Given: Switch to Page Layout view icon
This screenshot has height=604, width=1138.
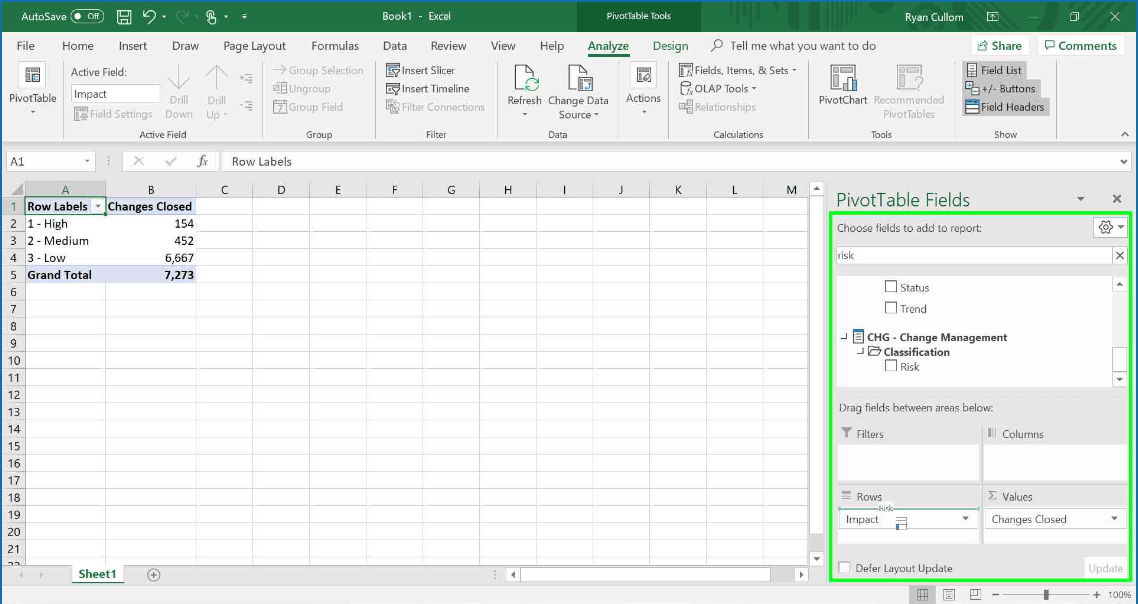Looking at the screenshot, I should (x=949, y=595).
